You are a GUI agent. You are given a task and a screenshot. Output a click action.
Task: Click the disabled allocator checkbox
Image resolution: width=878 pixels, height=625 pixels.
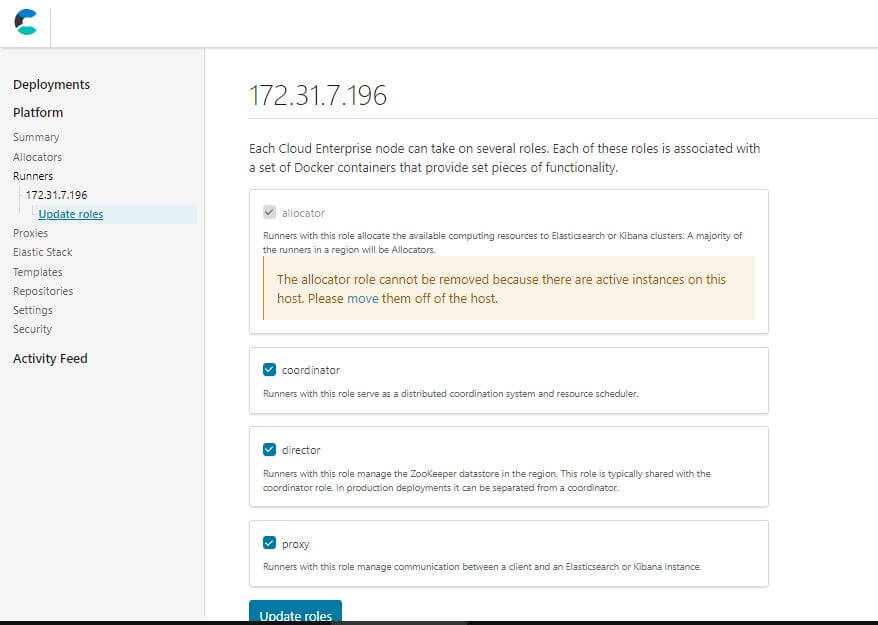click(269, 213)
